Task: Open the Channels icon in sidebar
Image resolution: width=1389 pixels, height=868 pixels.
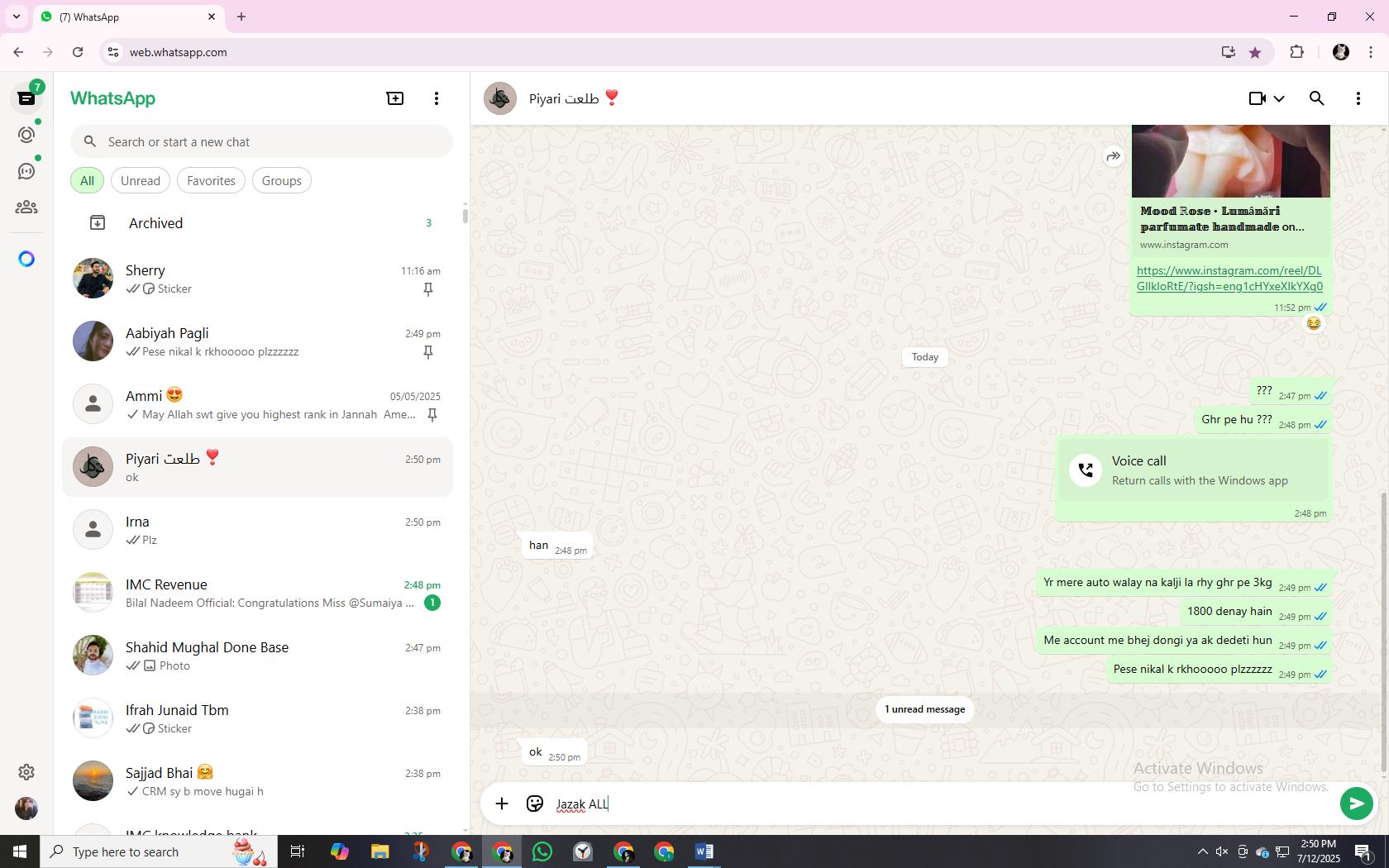Action: click(x=26, y=171)
